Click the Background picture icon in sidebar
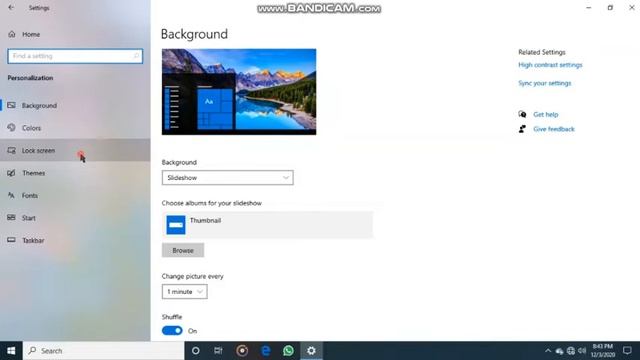640x360 pixels. 11,105
